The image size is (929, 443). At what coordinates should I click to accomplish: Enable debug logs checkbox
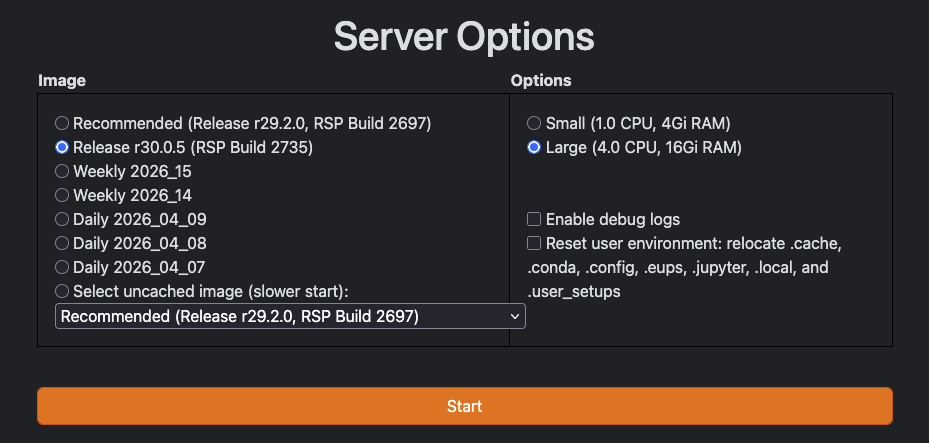tap(534, 219)
